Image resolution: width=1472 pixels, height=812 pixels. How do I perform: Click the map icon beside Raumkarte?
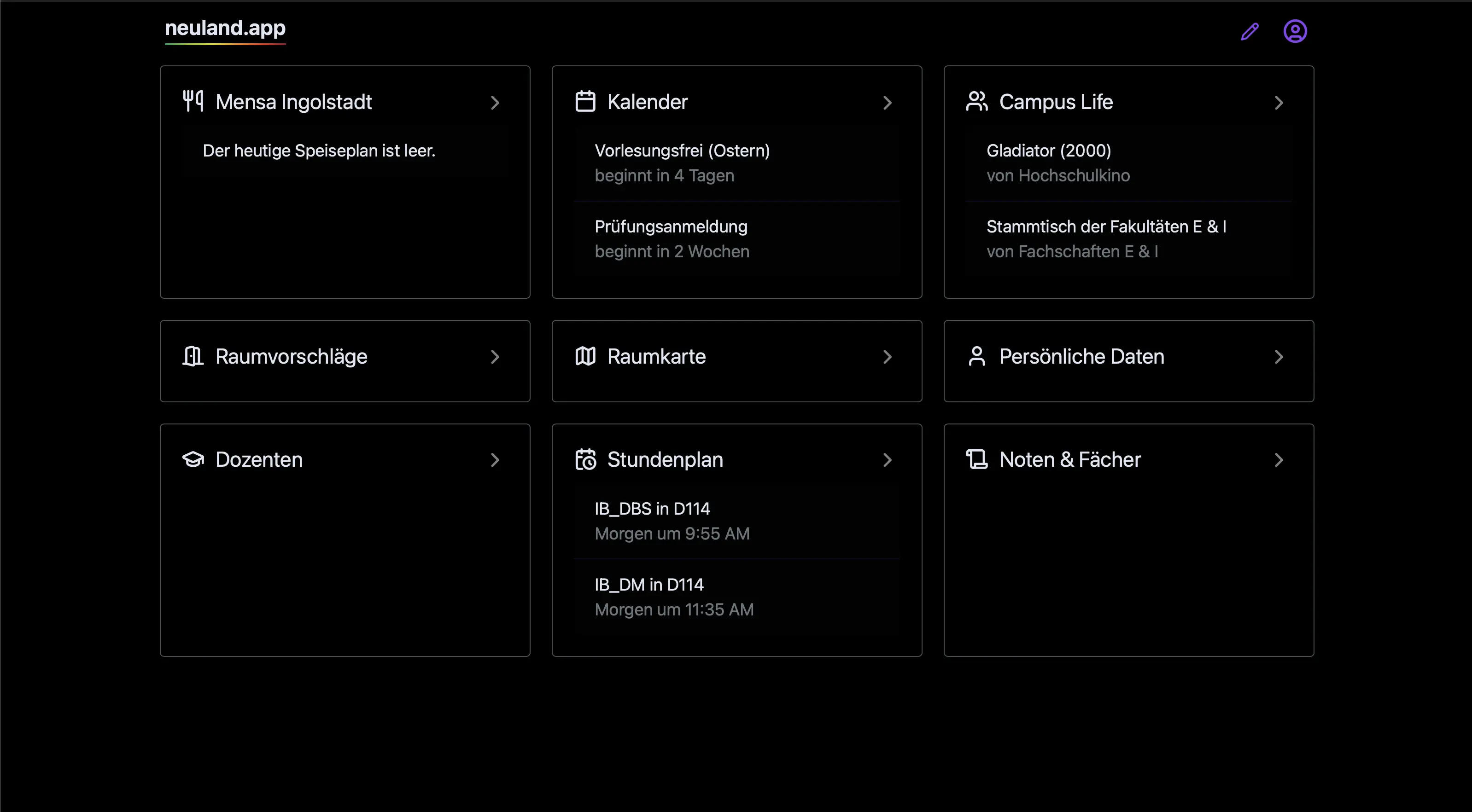[x=584, y=356]
